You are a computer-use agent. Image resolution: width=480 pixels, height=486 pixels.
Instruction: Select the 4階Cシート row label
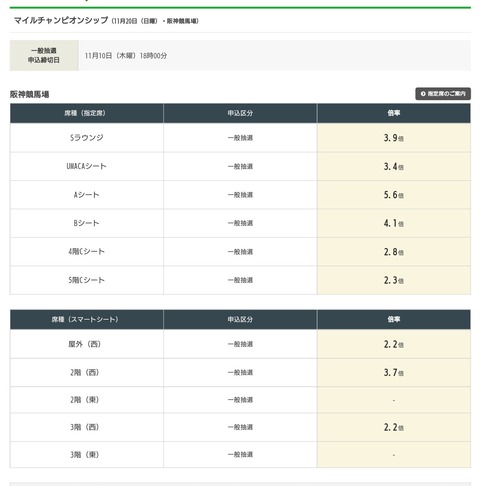pyautogui.click(x=87, y=251)
